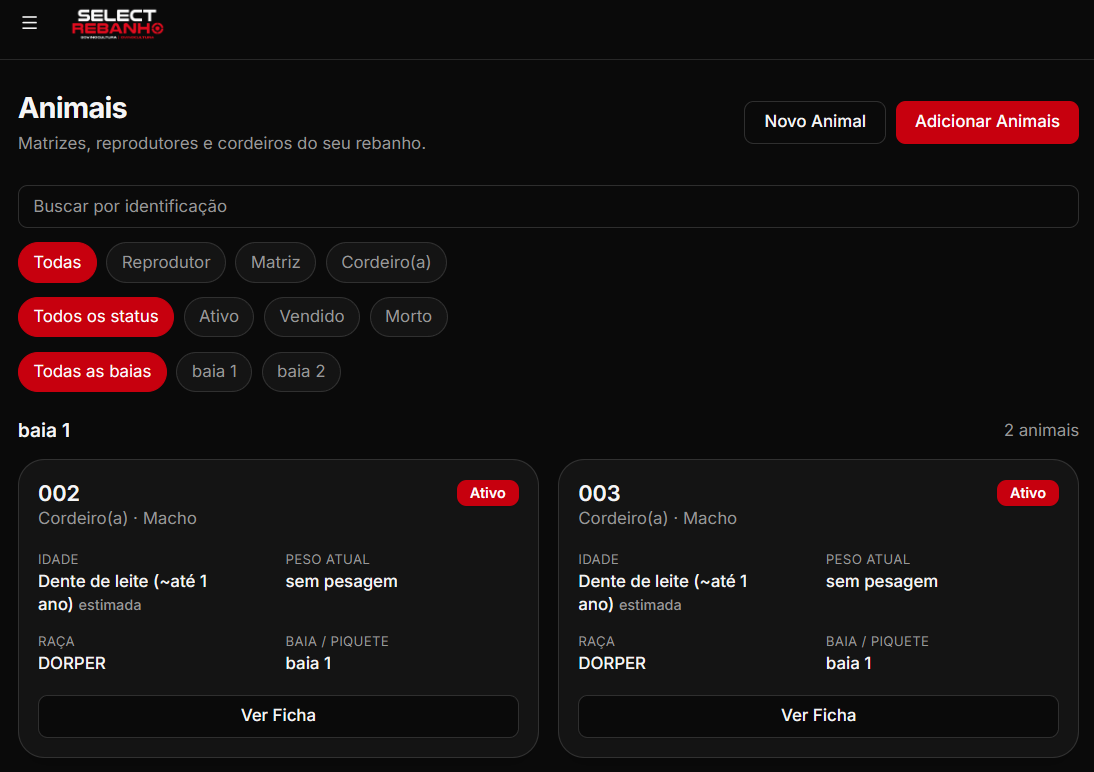Select the Todas category filter
Image resolution: width=1094 pixels, height=772 pixels.
click(57, 262)
